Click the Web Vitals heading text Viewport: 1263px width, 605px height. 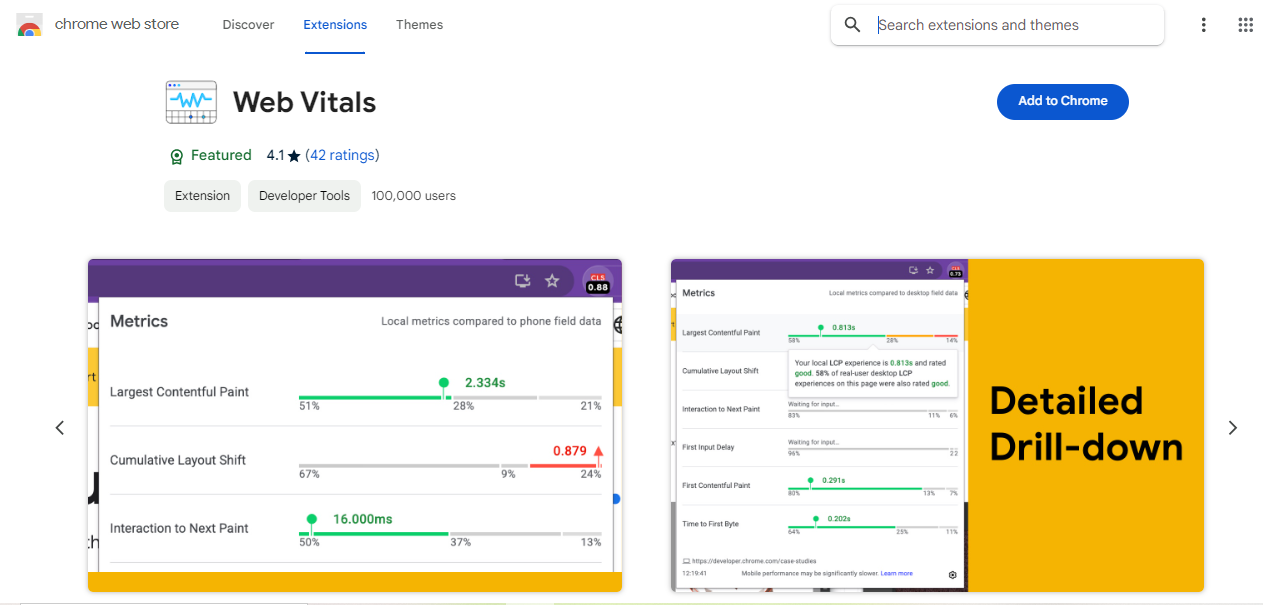coord(304,102)
